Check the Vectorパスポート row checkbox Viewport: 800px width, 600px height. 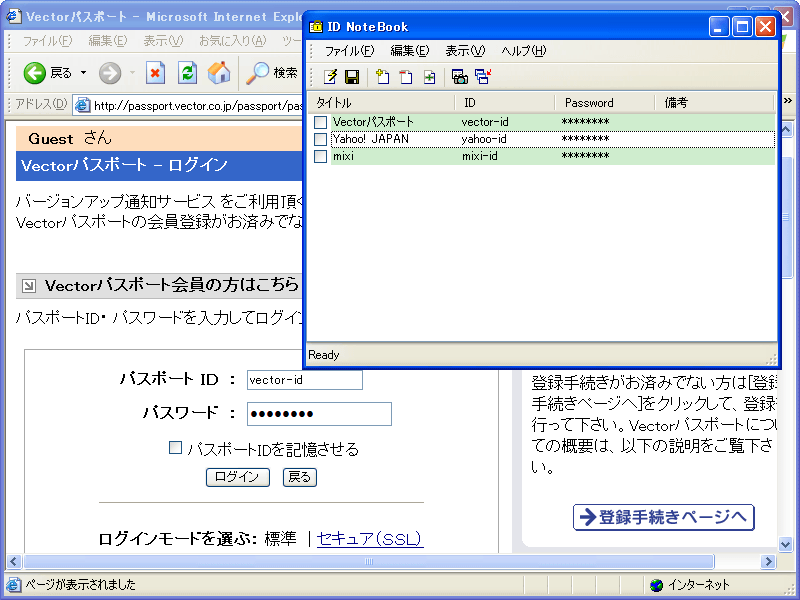[320, 122]
